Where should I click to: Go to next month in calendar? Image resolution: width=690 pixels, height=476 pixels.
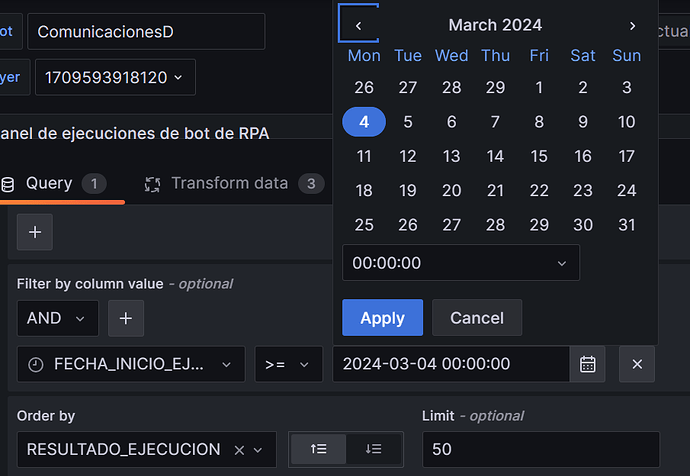(x=632, y=25)
